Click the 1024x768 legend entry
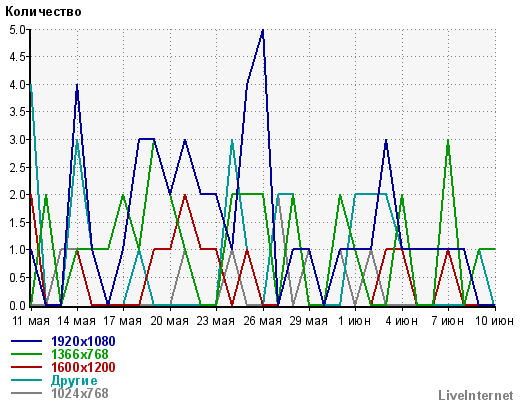520x405 pixels. click(x=80, y=393)
